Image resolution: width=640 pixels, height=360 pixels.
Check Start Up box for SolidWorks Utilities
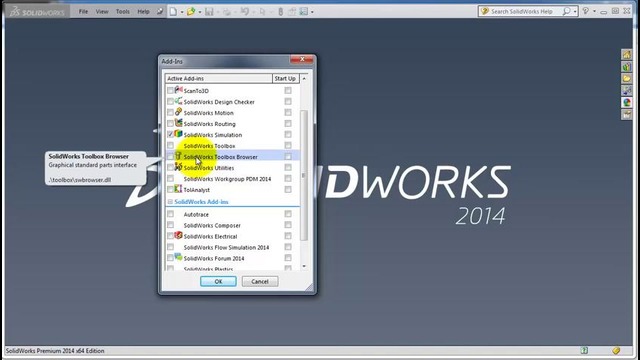288,167
